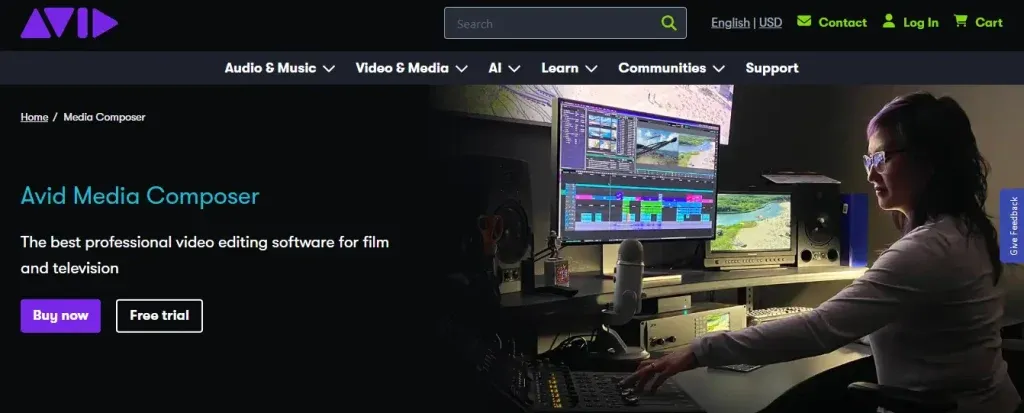Open the Contact link

coord(842,23)
